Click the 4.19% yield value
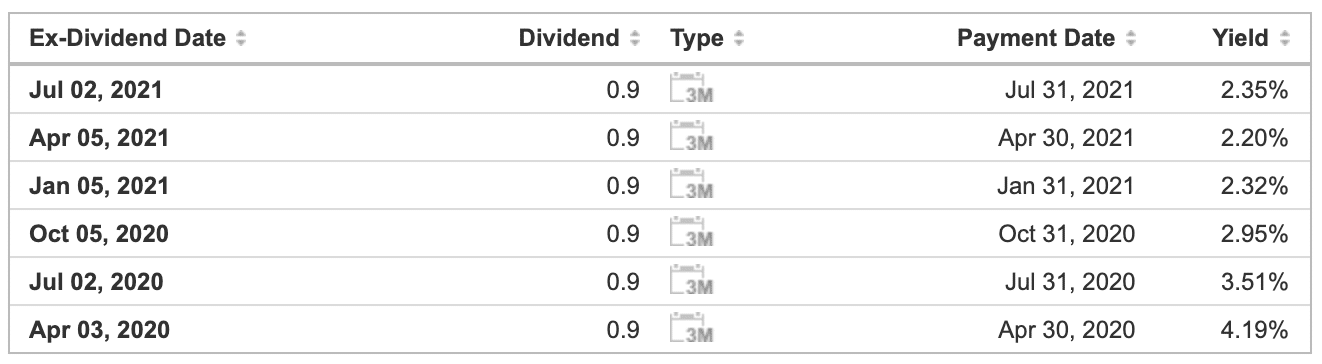Screen dimensions: 1322x364 point(1254,330)
